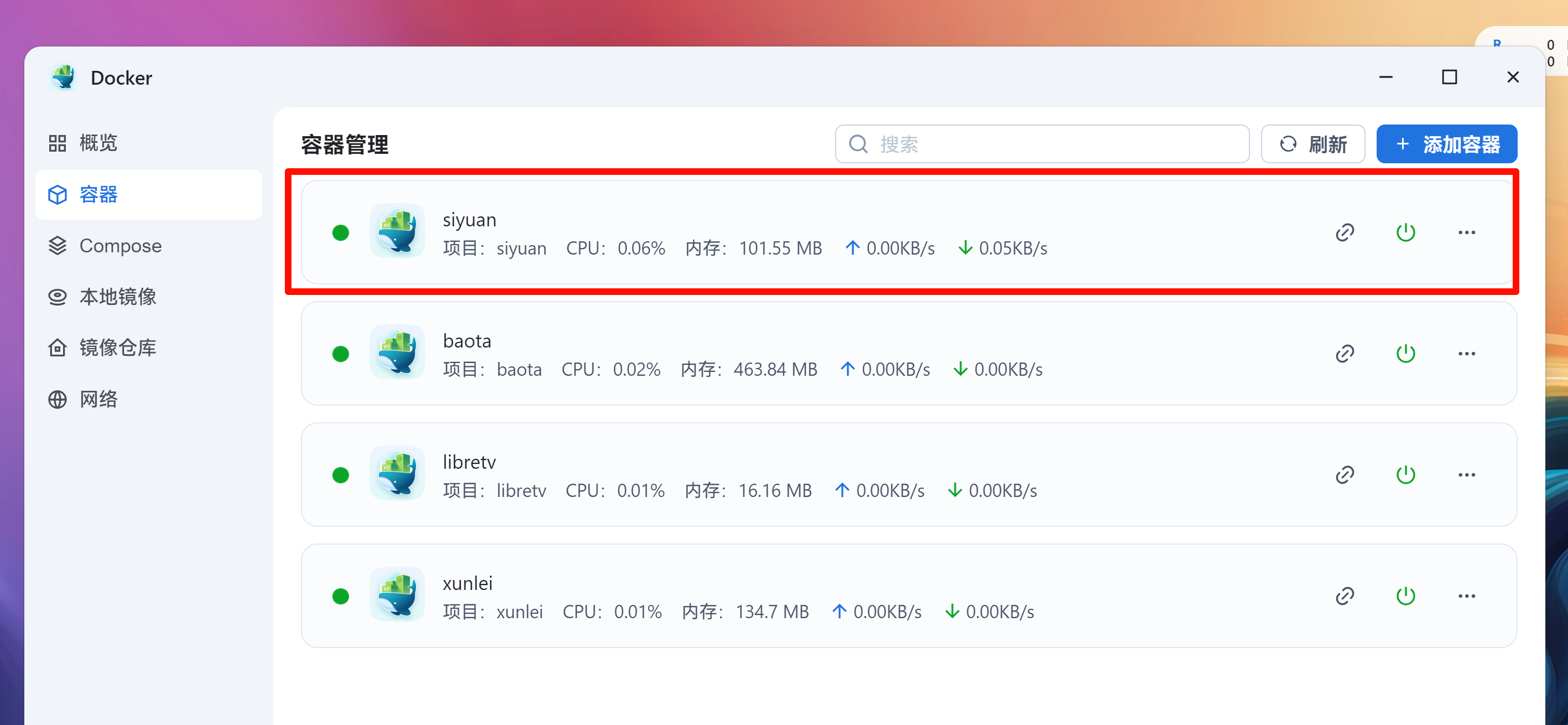The height and width of the screenshot is (725, 1568).
Task: Toggle power button for siyuan container
Action: point(1405,232)
